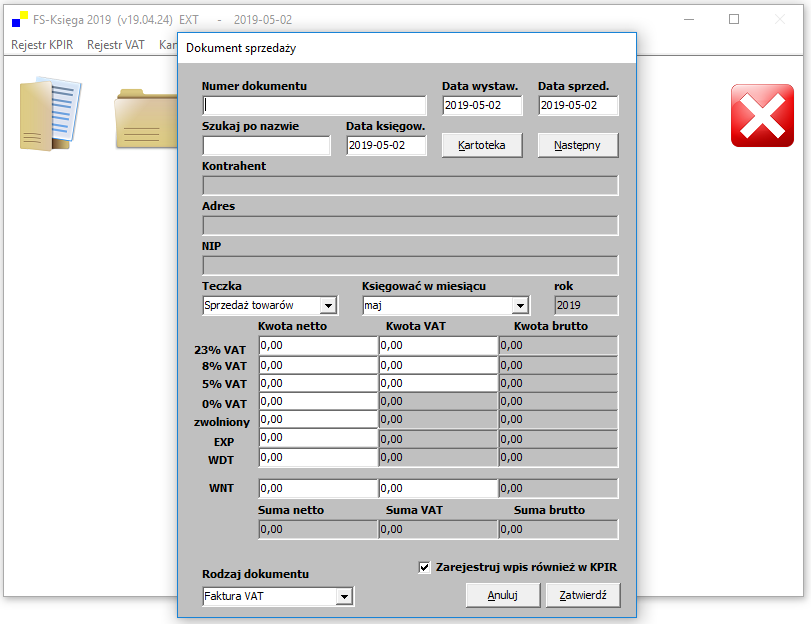Click the Kontrahent field

tap(411, 186)
